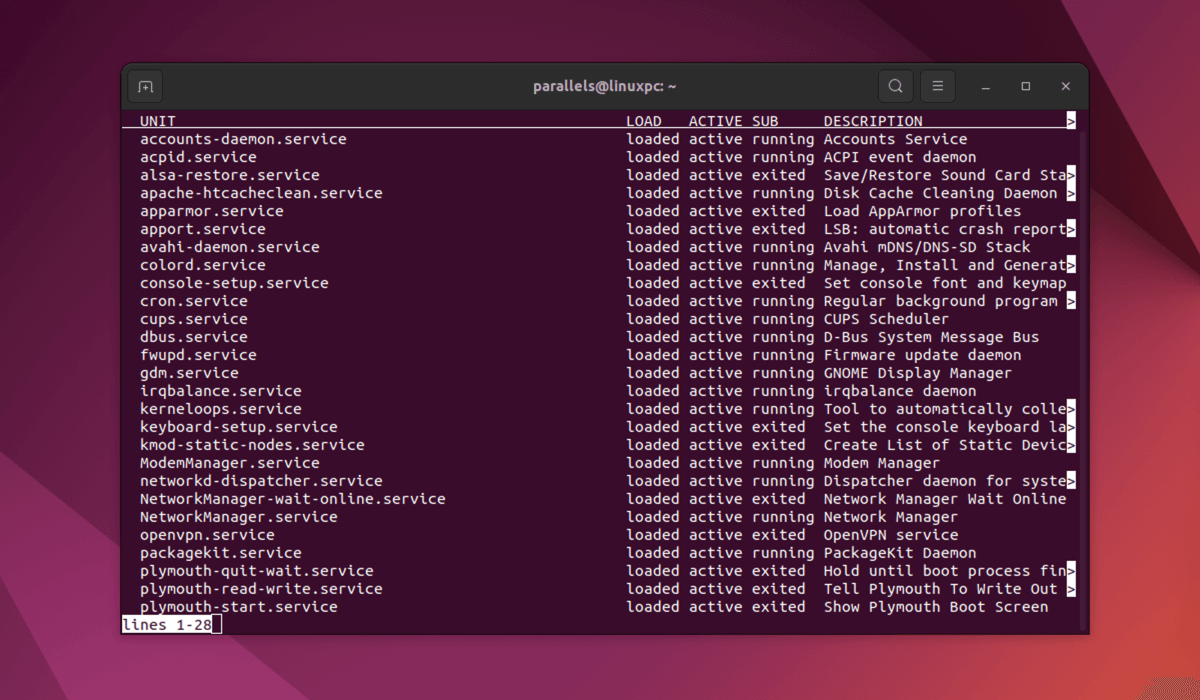Click PackageKit Daemon description text

pyautogui.click(x=900, y=553)
